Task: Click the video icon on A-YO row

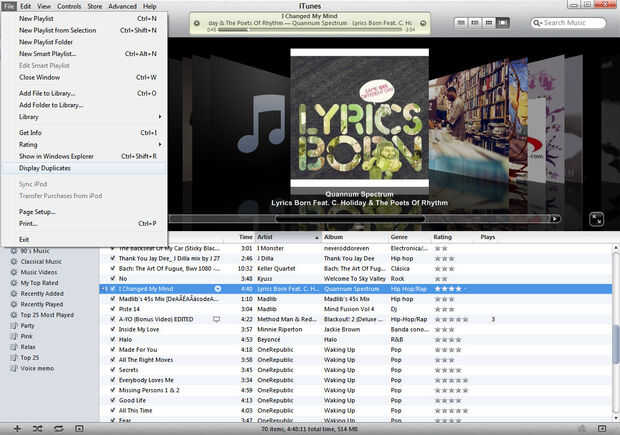Action: coord(216,319)
